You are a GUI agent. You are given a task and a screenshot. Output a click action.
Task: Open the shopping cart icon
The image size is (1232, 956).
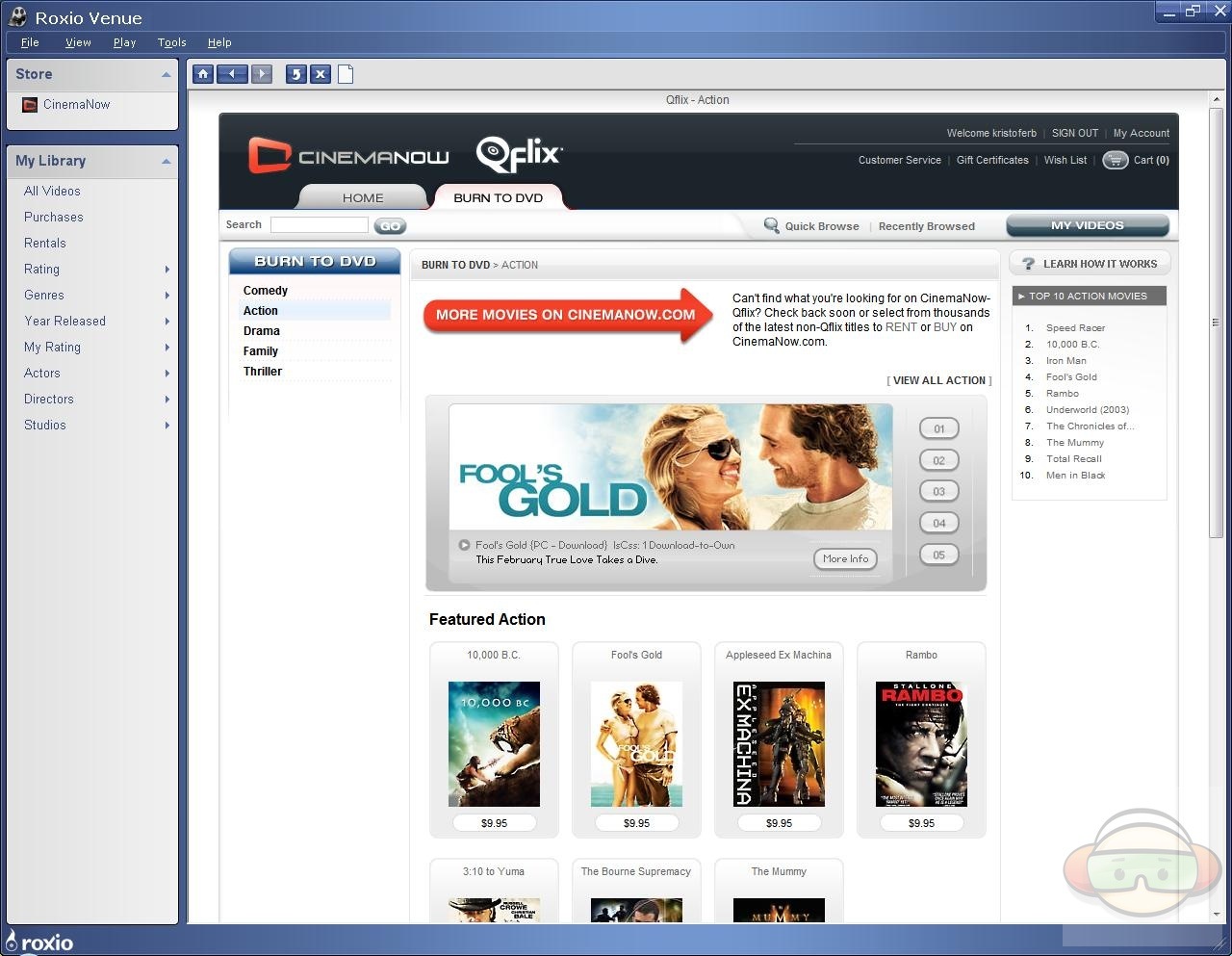[1115, 161]
